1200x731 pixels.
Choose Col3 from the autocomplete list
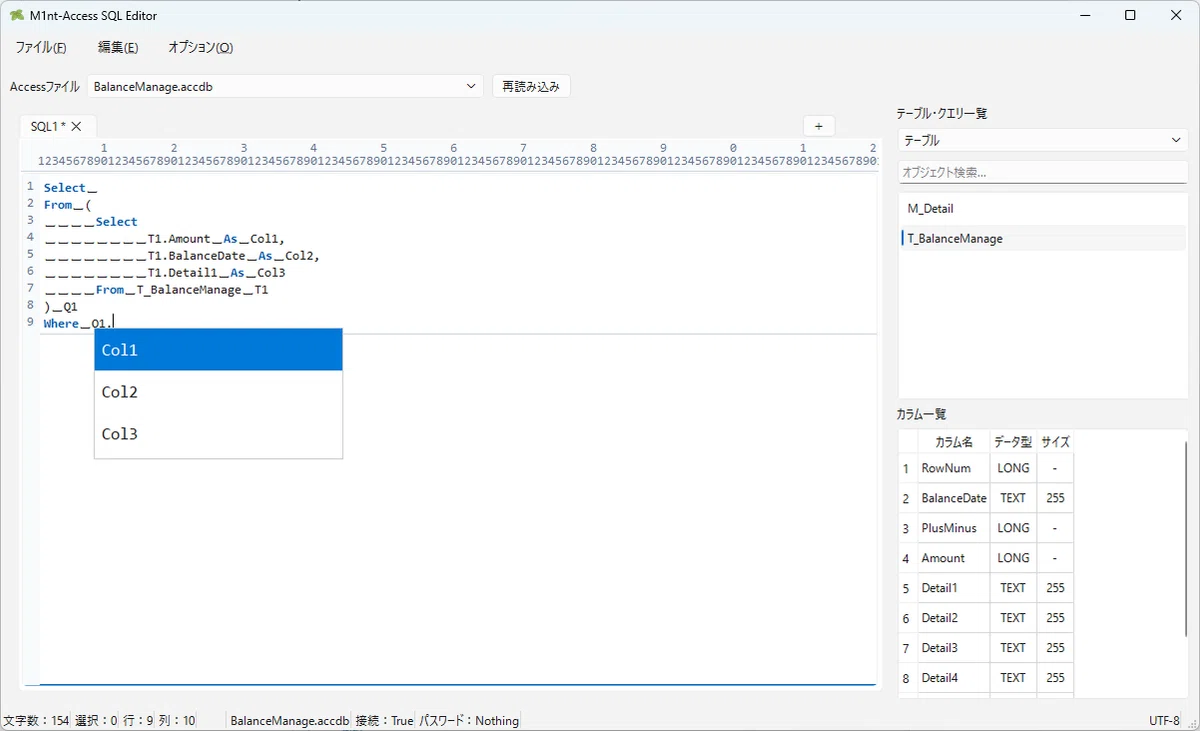tap(218, 434)
